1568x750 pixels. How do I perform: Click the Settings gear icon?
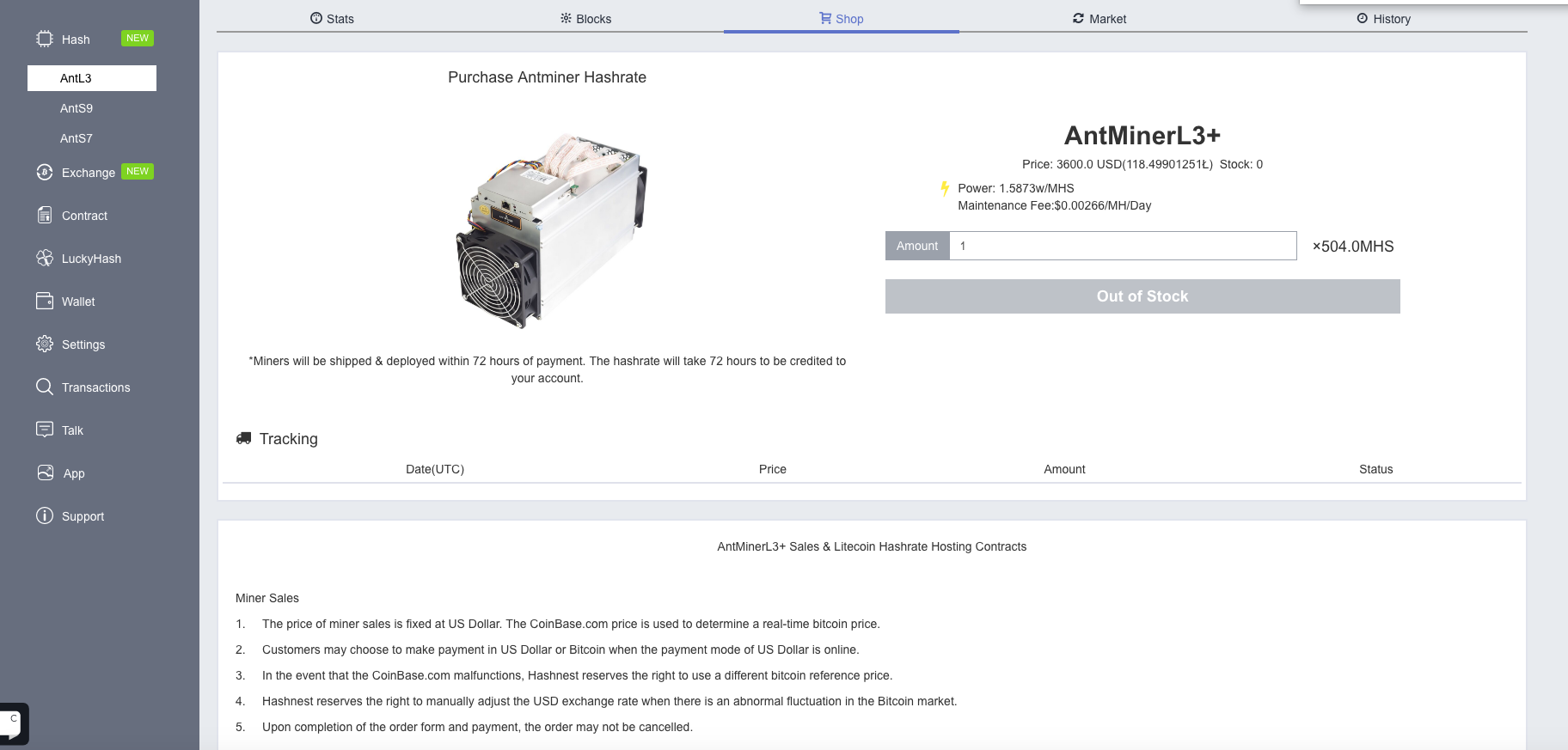tap(45, 344)
